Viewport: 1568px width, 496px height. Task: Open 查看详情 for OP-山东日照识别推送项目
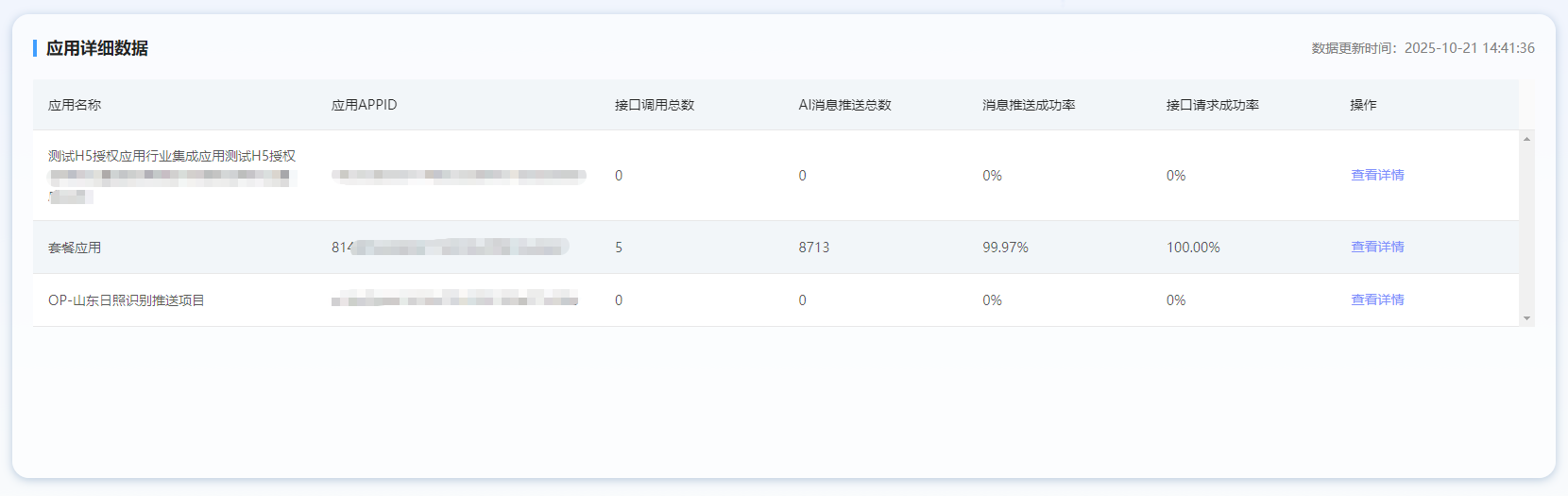[1376, 300]
